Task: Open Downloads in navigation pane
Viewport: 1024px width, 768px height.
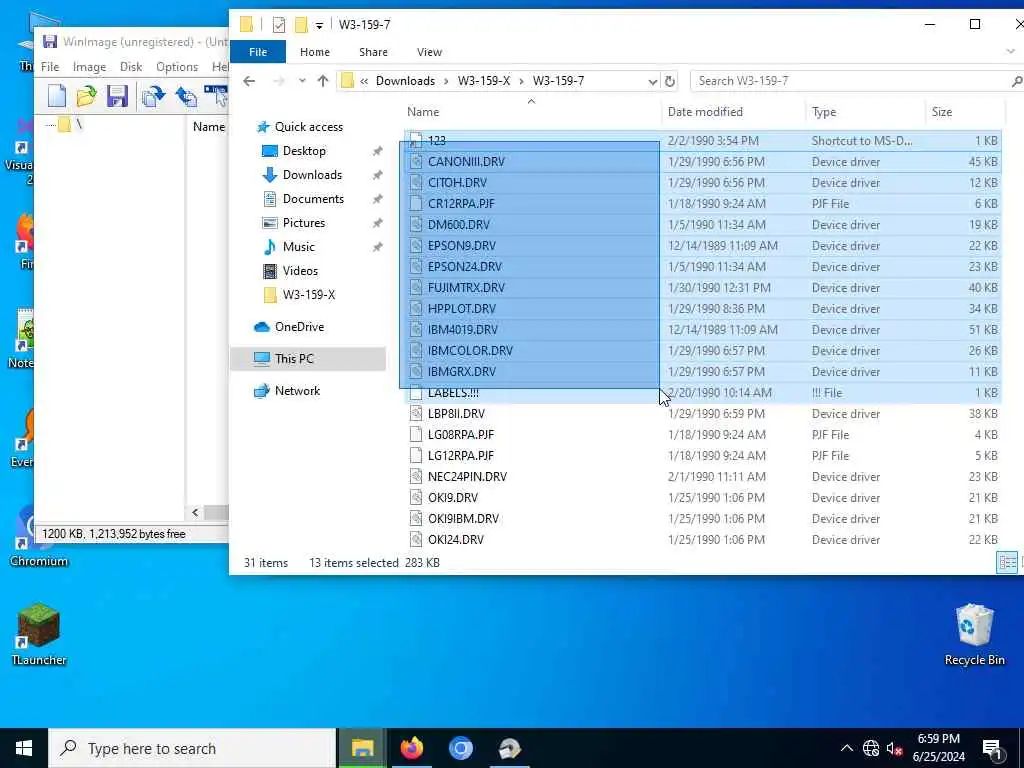Action: [x=302, y=175]
